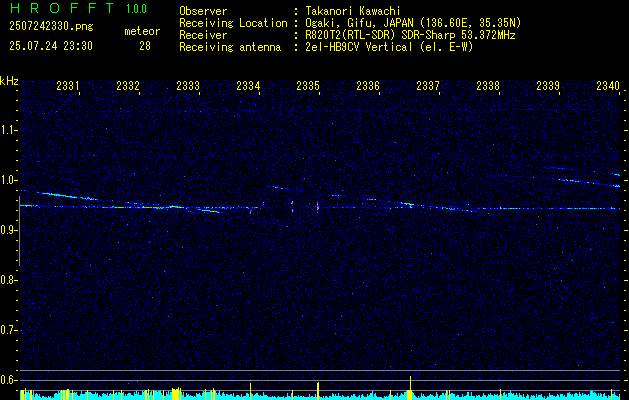Click time marker 2334

pos(248,85)
